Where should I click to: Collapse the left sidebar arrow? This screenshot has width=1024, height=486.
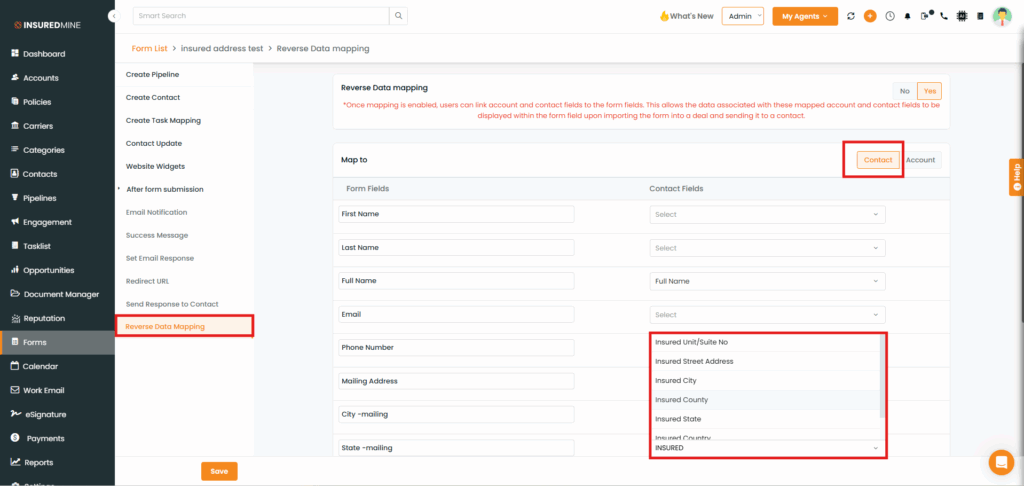click(112, 17)
